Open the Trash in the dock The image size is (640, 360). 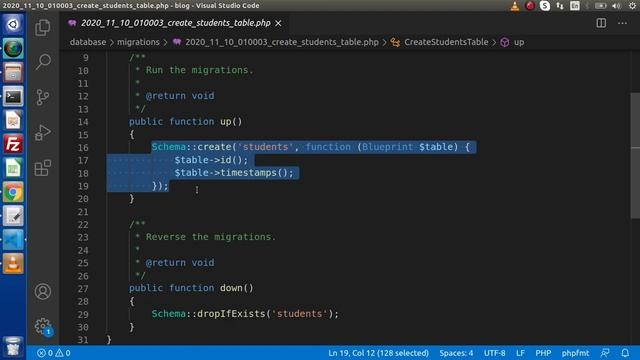point(13,346)
